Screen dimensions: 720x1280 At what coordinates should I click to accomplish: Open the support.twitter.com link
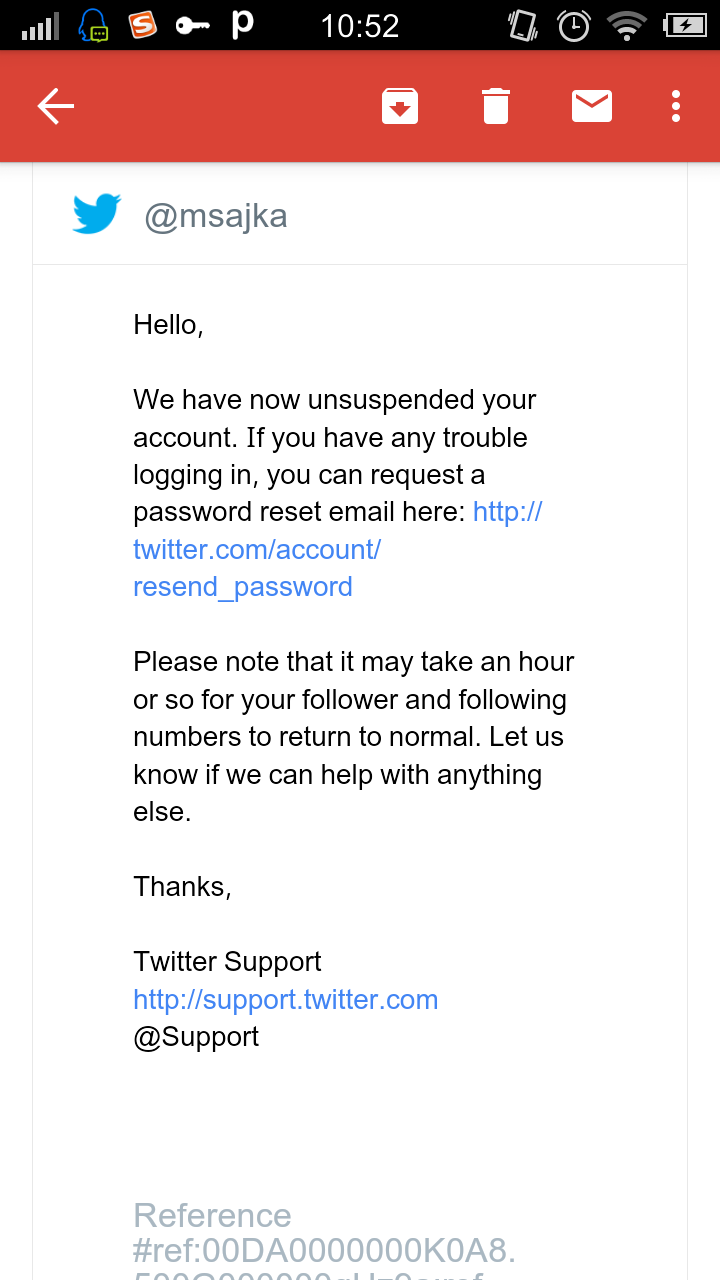(286, 1000)
